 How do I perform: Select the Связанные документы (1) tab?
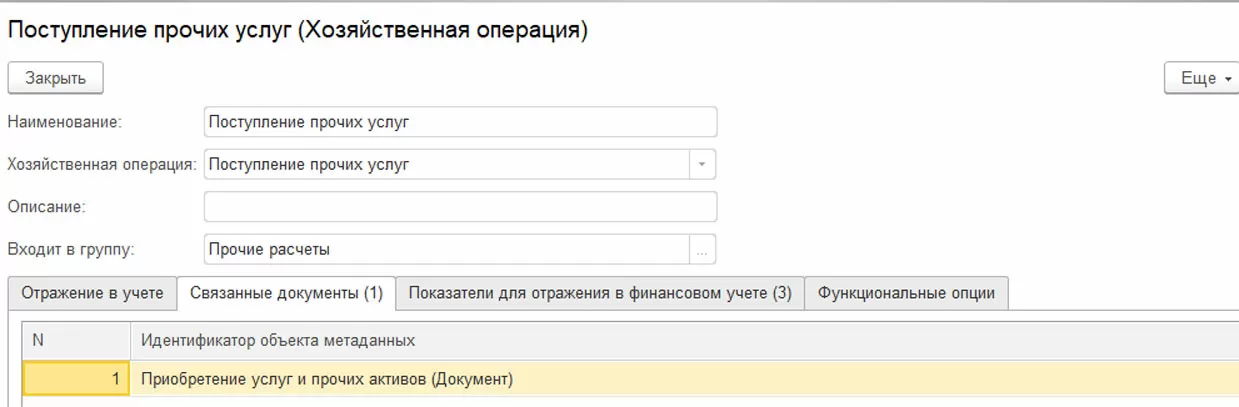click(286, 293)
